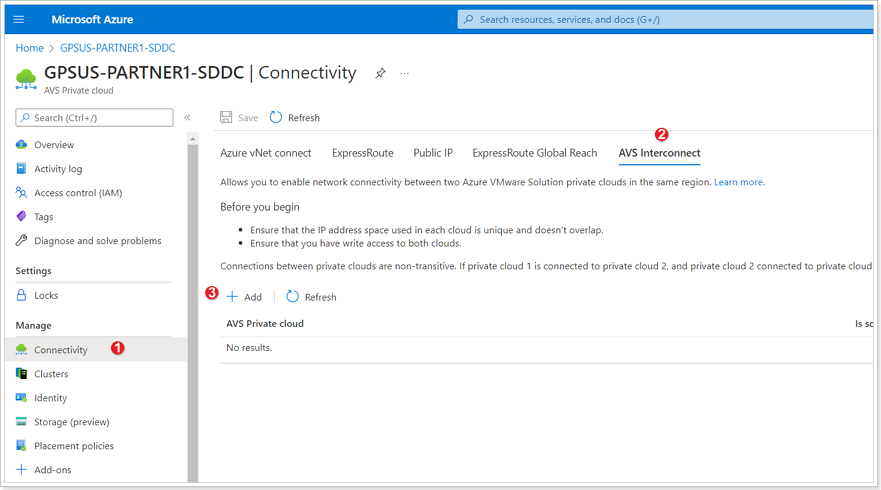The height and width of the screenshot is (490, 881).
Task: Open Diagnose and solve problems
Action: click(x=98, y=241)
